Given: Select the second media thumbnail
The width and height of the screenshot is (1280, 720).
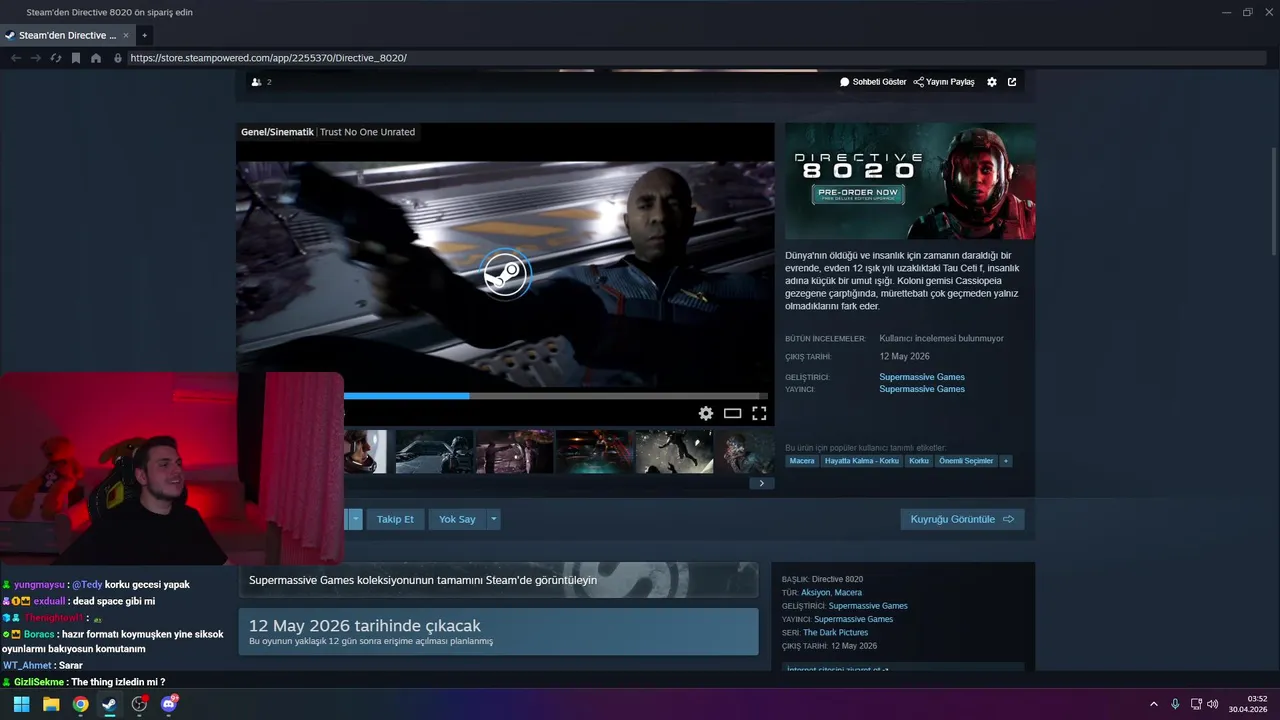Looking at the screenshot, I should [x=434, y=452].
